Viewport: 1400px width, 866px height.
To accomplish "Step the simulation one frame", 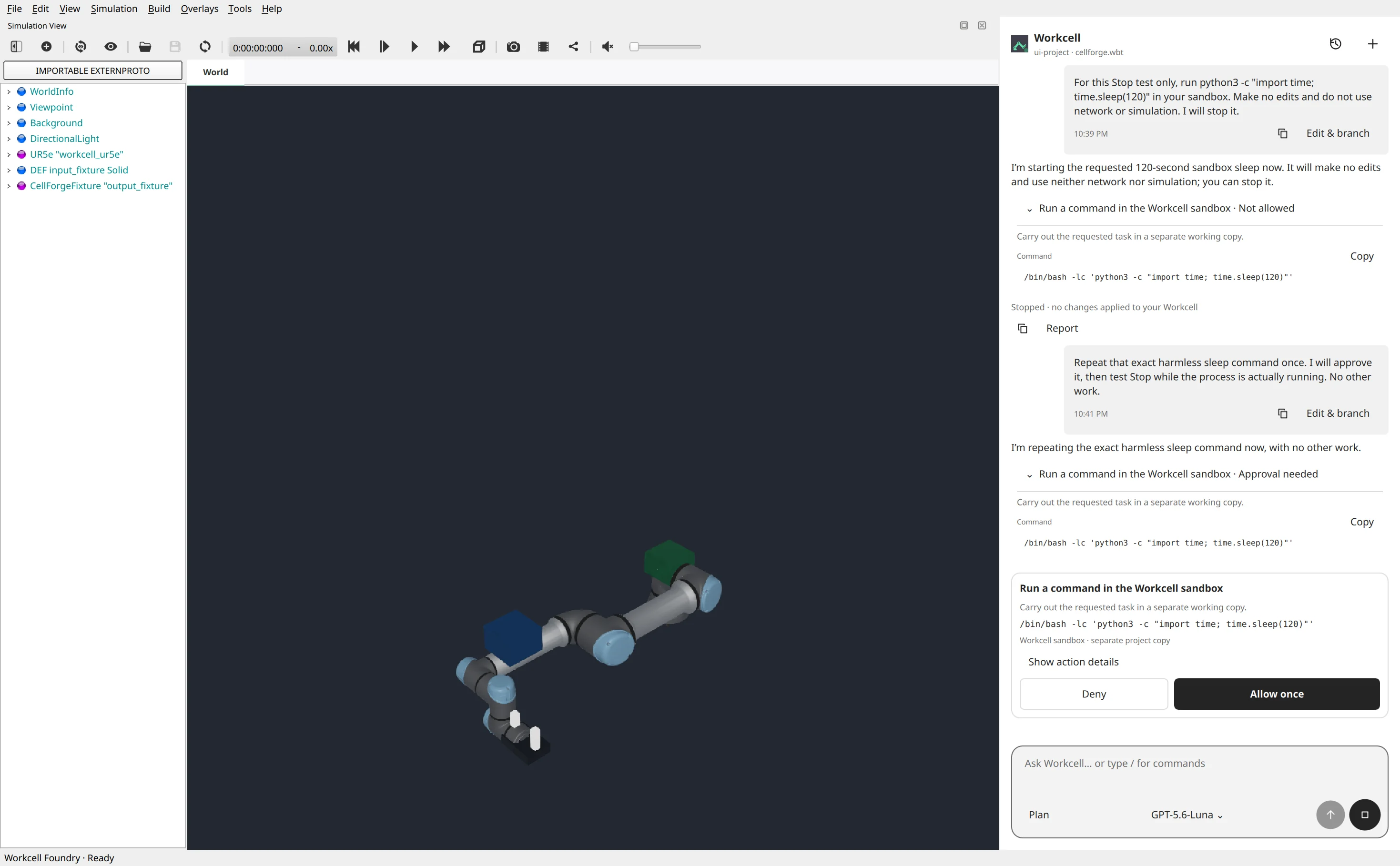I will click(385, 47).
